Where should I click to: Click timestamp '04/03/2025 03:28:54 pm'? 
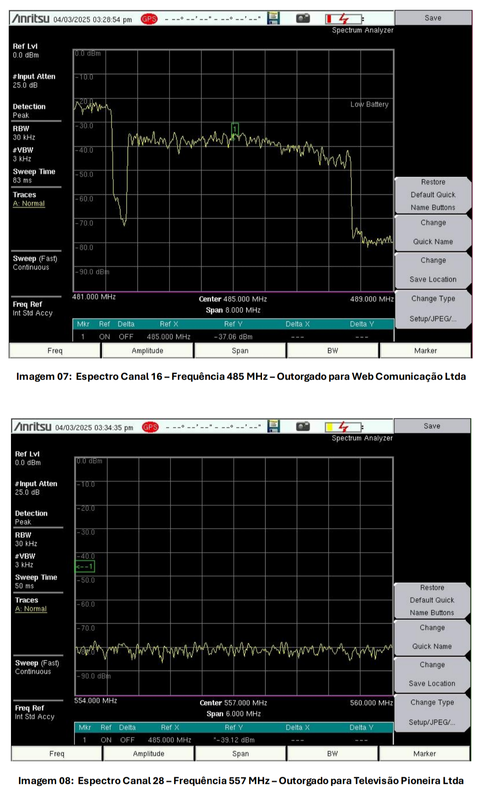[92, 19]
